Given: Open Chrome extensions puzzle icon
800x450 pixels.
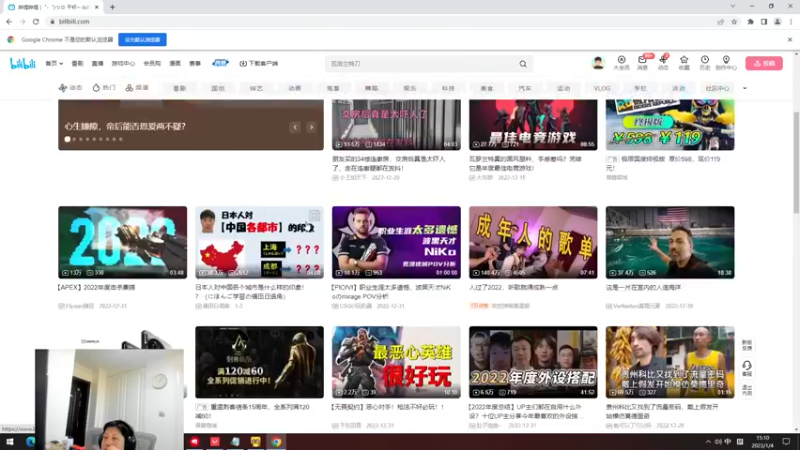Looking at the screenshot, I should pos(751,21).
